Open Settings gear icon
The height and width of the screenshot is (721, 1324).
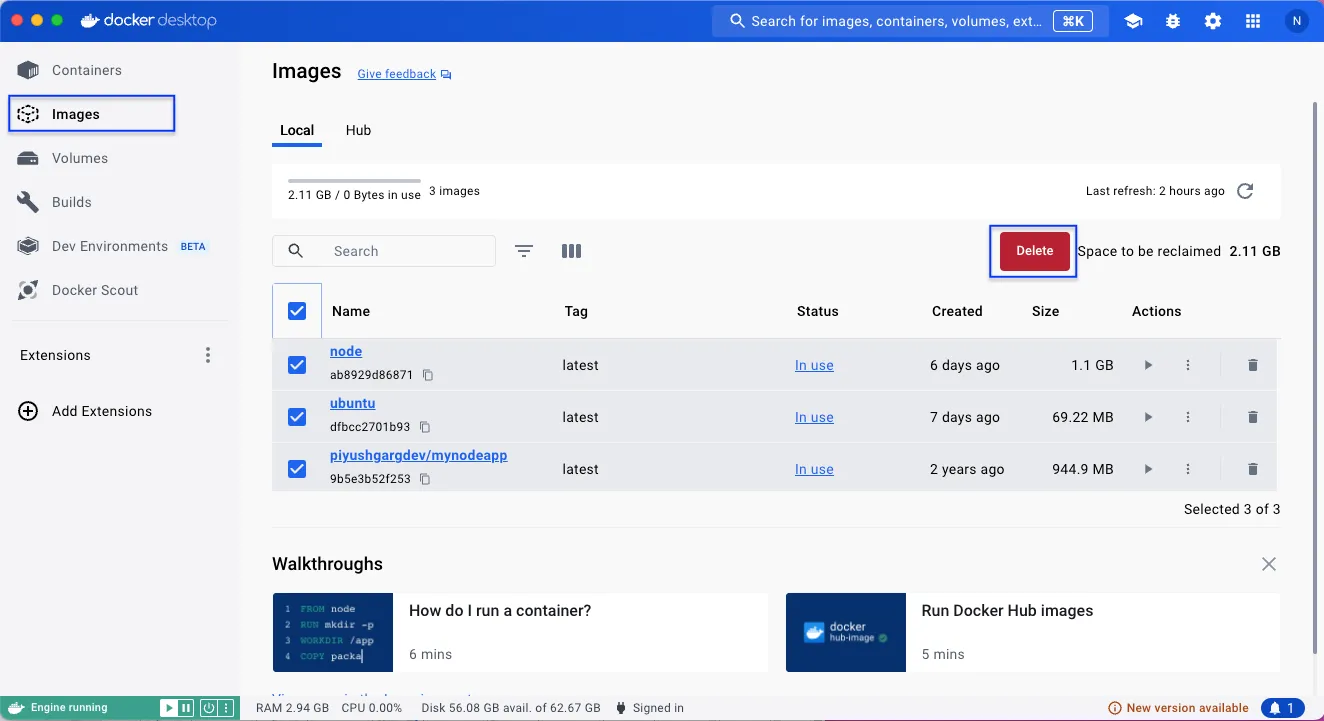pos(1213,21)
